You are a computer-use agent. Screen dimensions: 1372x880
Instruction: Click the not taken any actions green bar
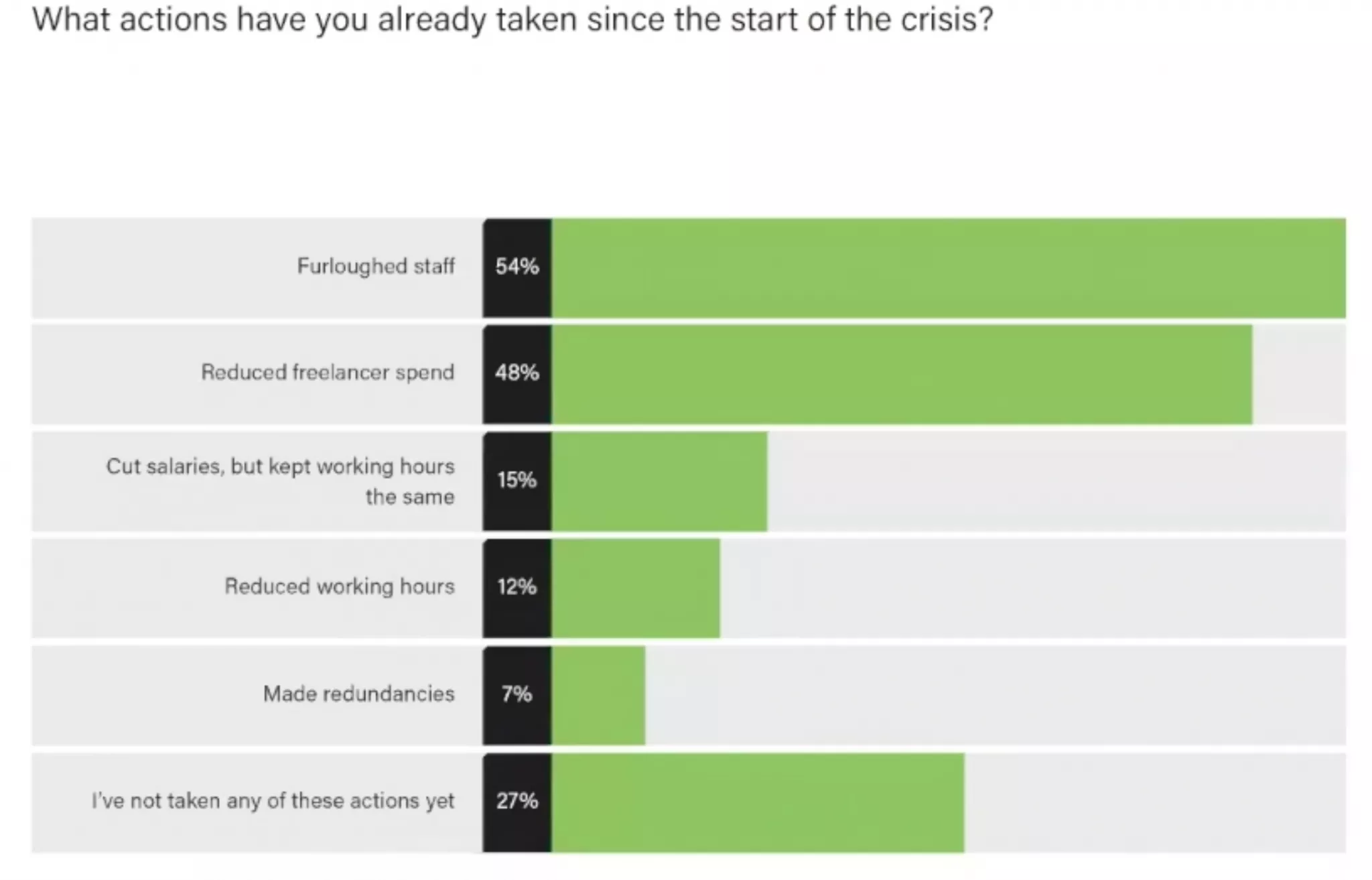758,802
